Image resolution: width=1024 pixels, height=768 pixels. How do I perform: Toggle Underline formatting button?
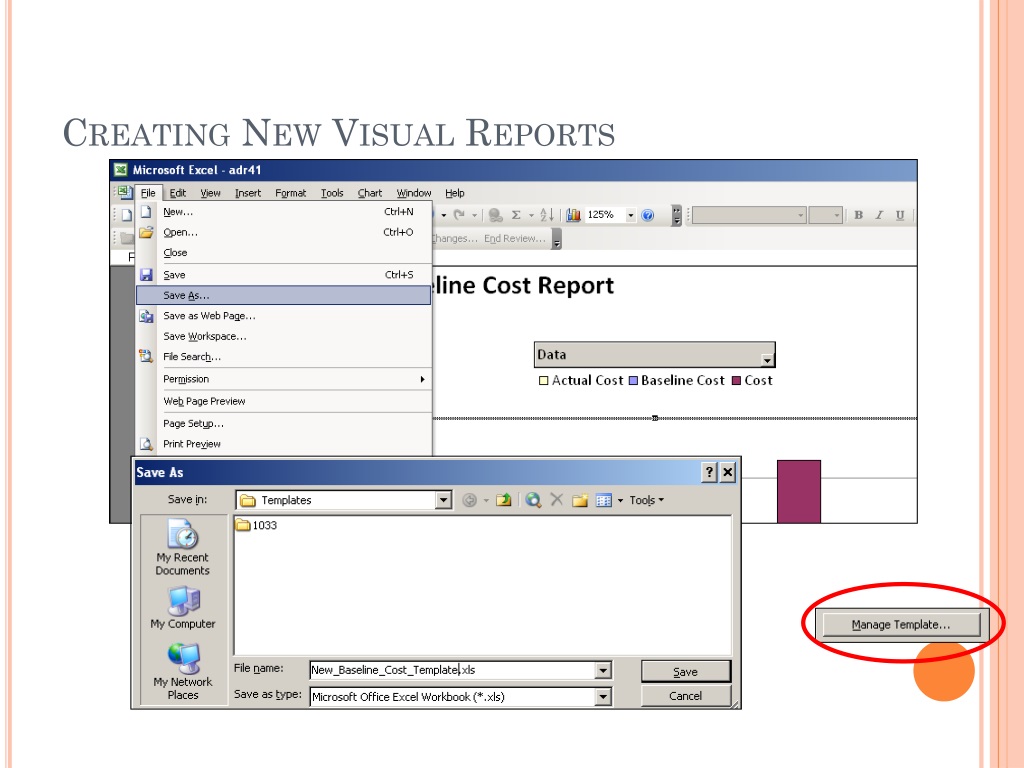tap(900, 215)
